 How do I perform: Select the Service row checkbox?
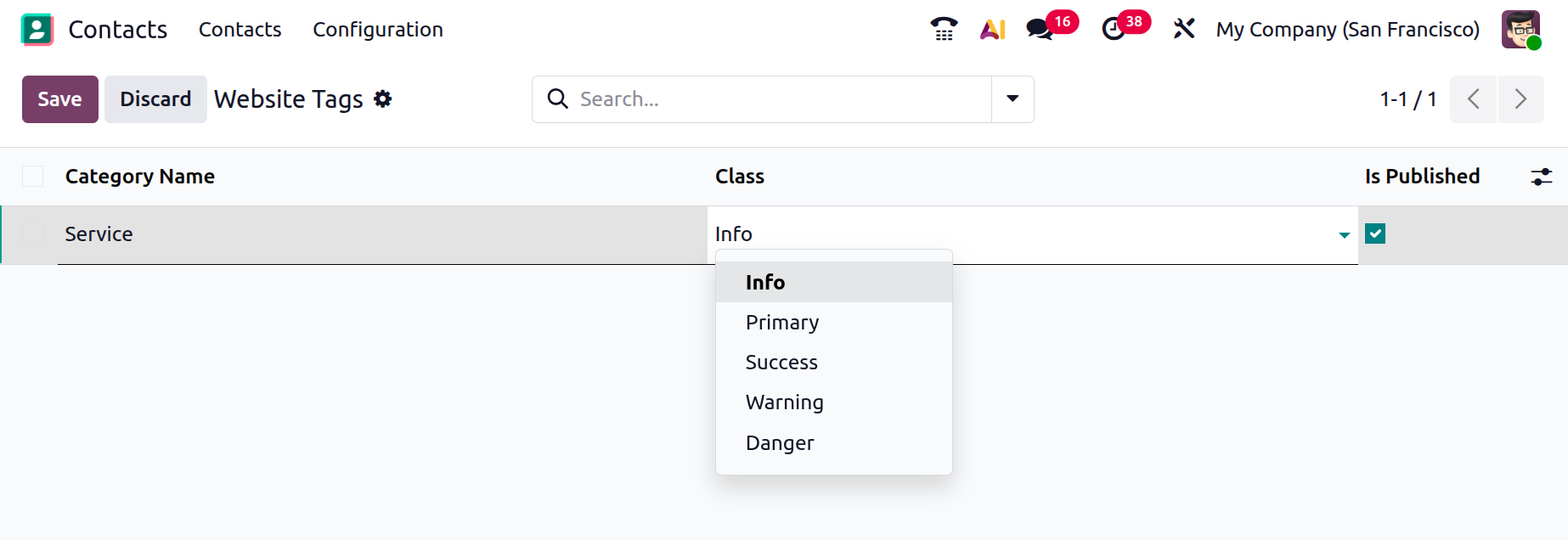[33, 234]
